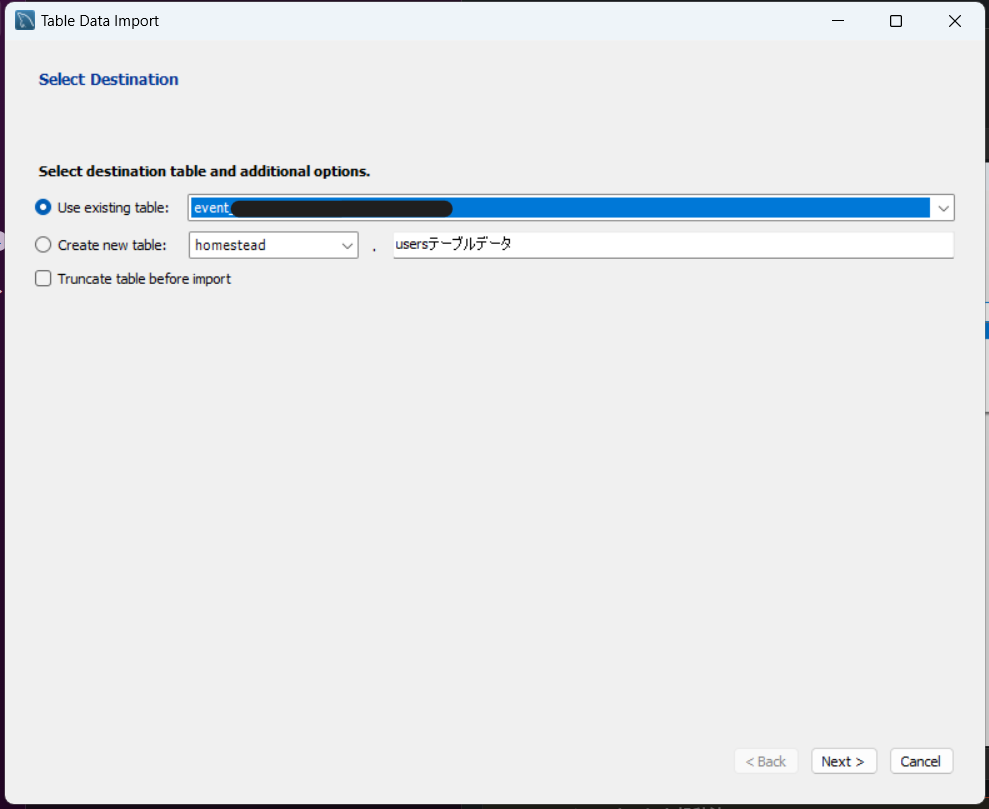Enable 'Truncate table before import' checkbox
Viewport: 989px width, 809px height.
[x=43, y=279]
